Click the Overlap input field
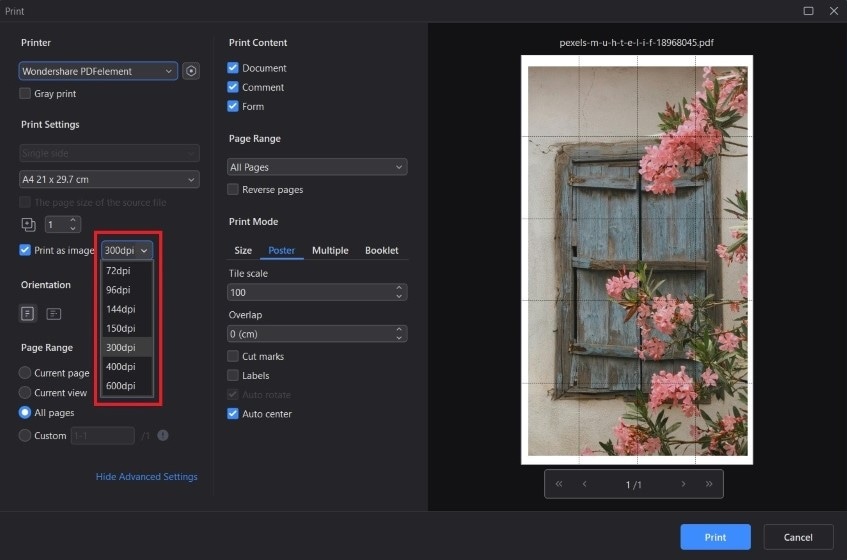 pyautogui.click(x=317, y=334)
